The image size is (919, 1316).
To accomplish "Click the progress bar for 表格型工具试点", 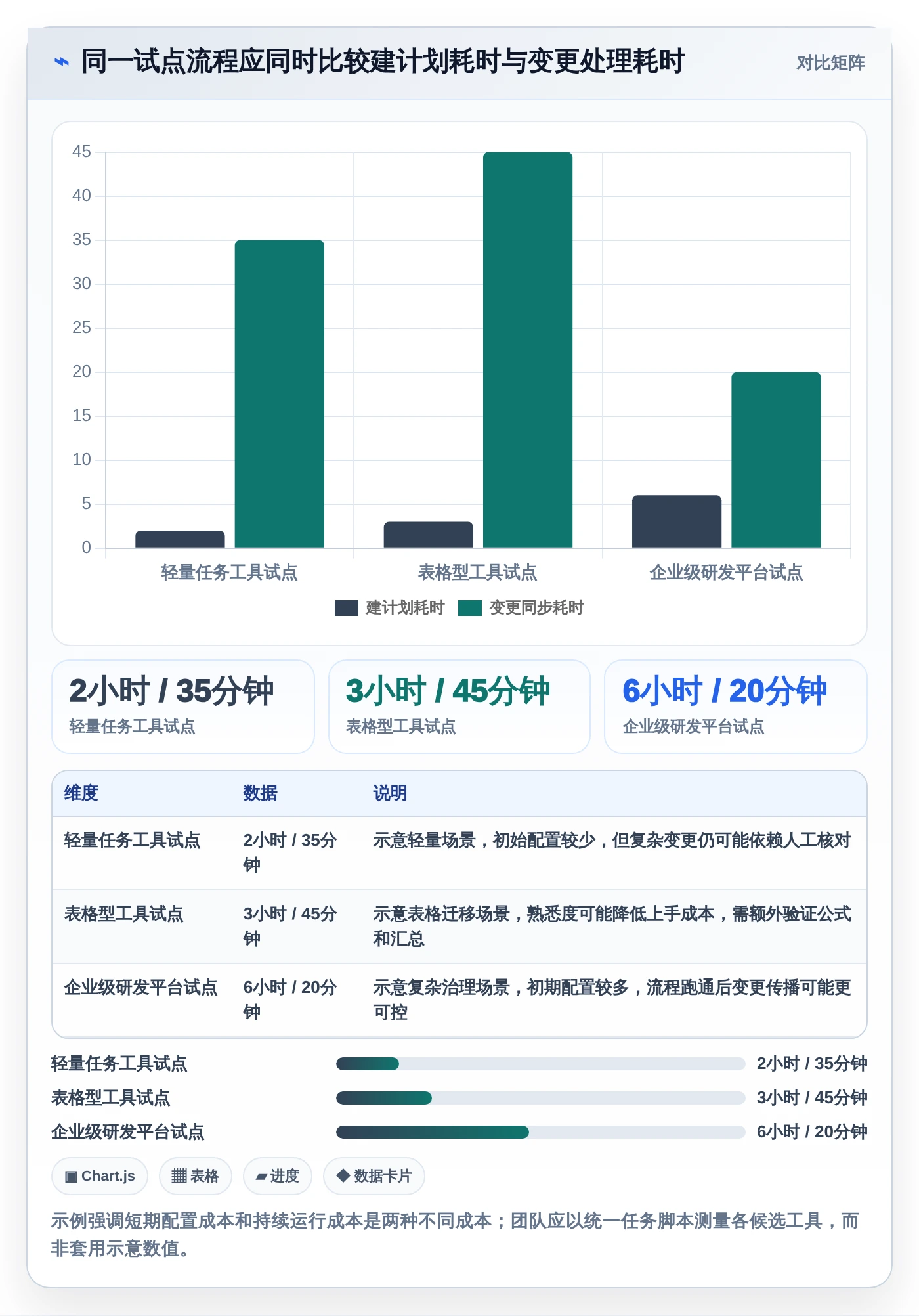I will (x=541, y=1098).
